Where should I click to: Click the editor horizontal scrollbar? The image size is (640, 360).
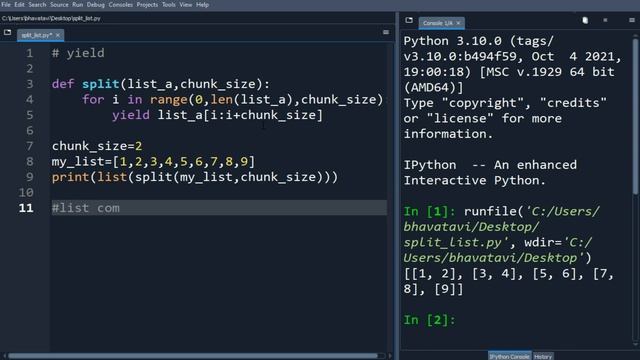point(193,356)
